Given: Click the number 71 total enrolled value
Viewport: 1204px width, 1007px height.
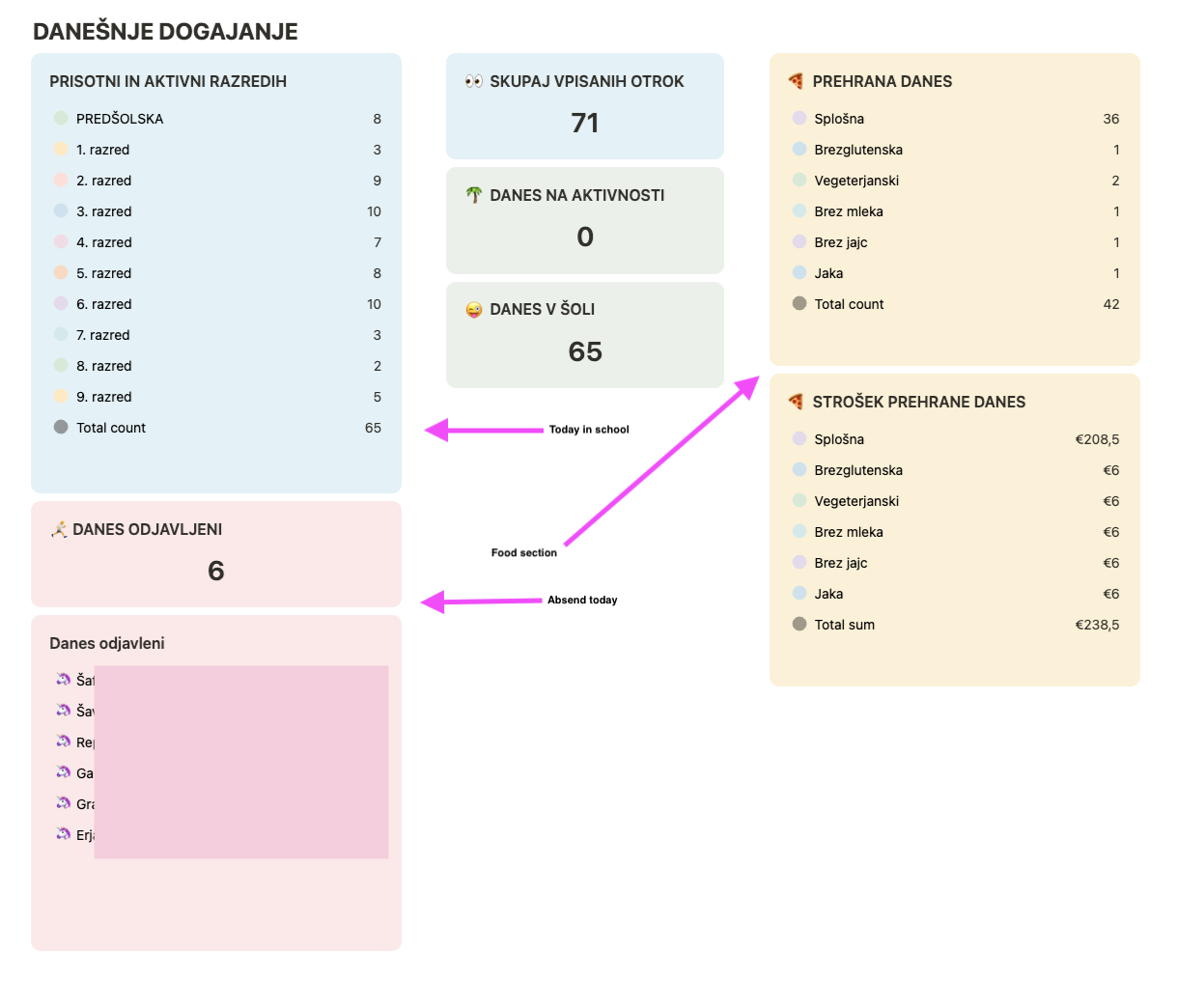Looking at the screenshot, I should (x=585, y=124).
